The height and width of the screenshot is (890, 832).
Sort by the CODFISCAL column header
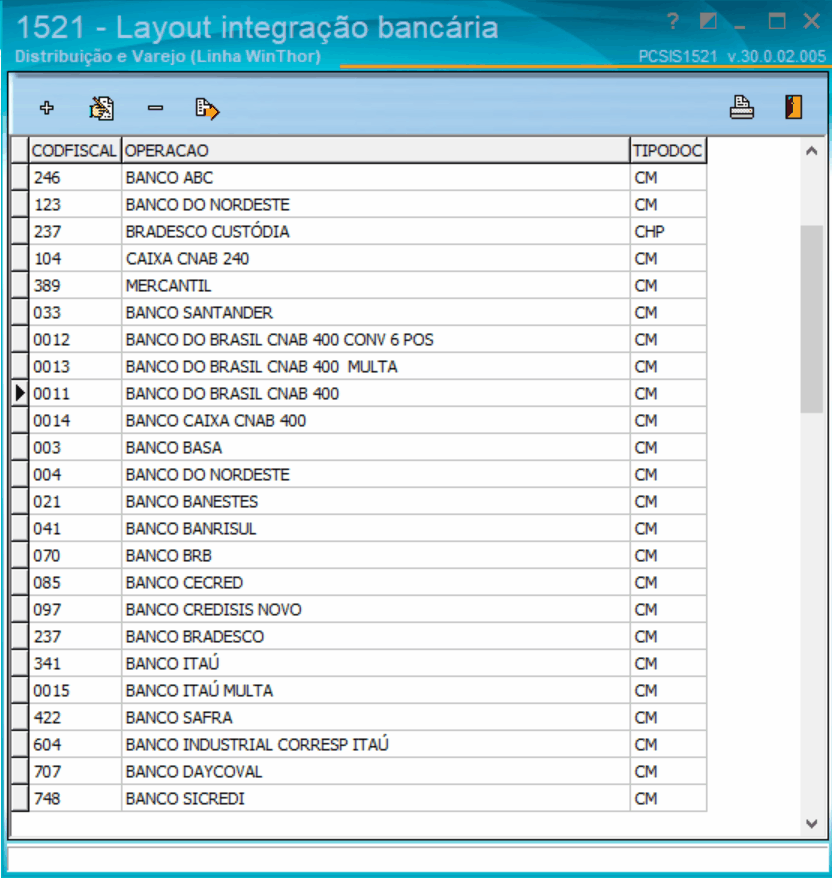pos(75,150)
